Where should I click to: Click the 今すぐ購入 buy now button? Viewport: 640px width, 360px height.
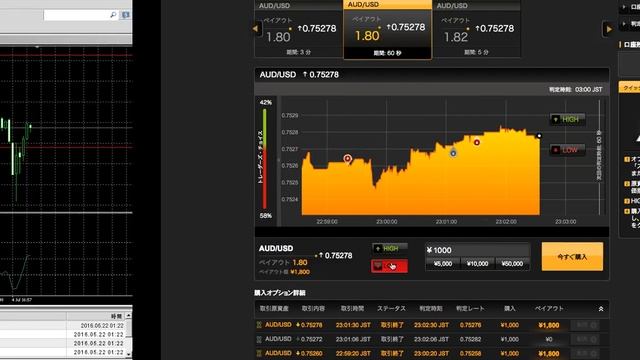(572, 256)
